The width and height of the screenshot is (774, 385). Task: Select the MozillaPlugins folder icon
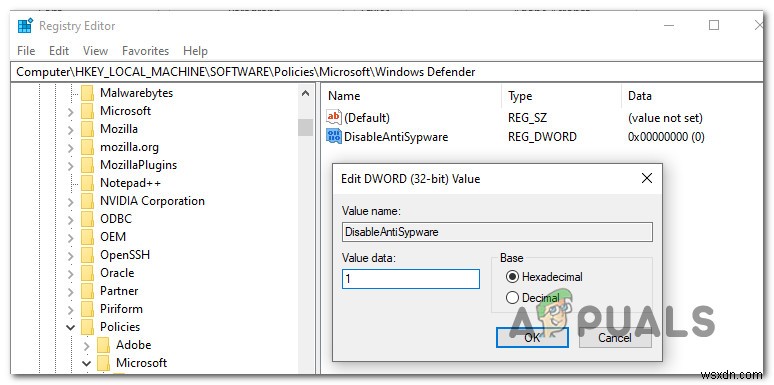pyautogui.click(x=87, y=165)
